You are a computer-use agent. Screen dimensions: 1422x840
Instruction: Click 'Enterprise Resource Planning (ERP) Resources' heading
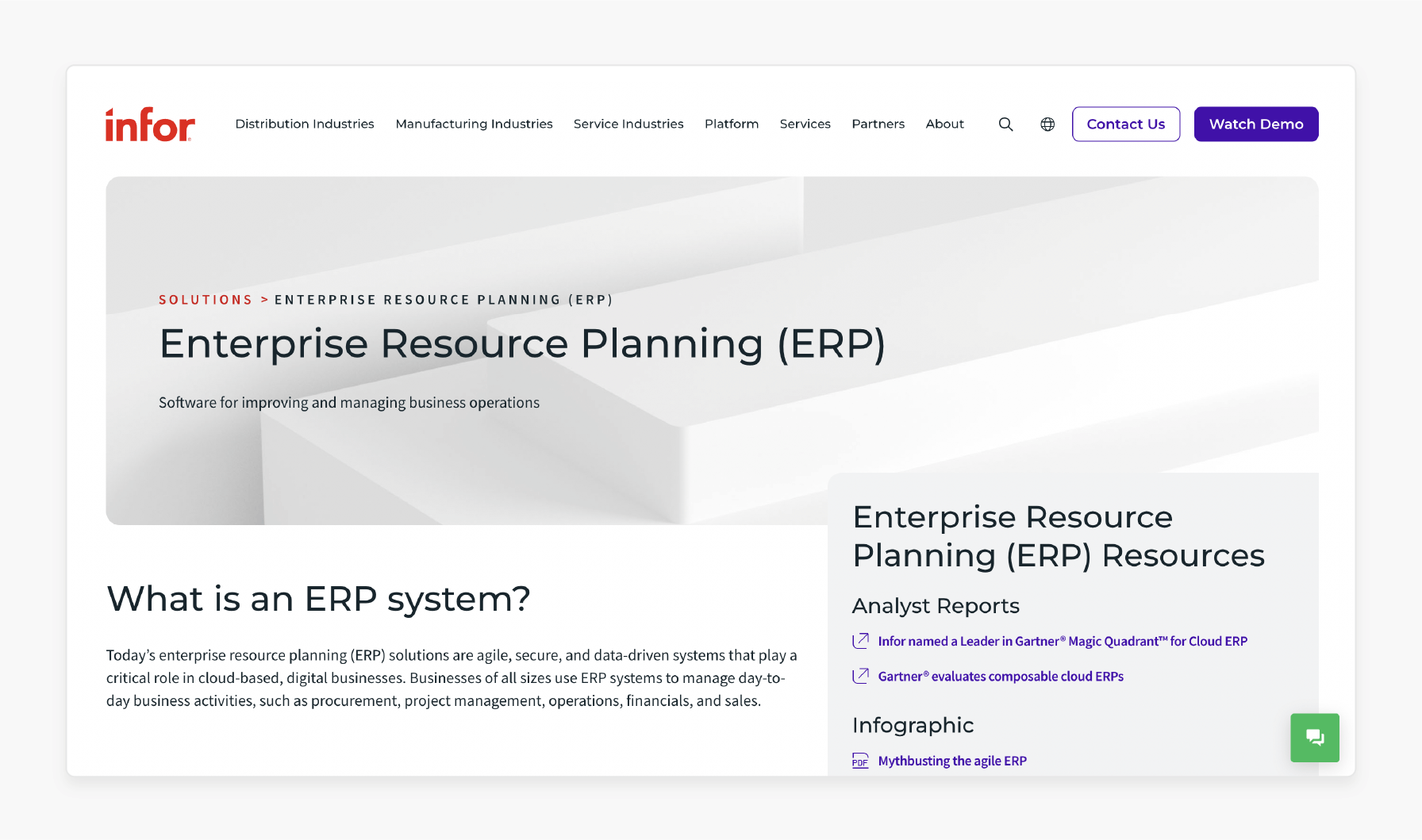pos(1059,536)
